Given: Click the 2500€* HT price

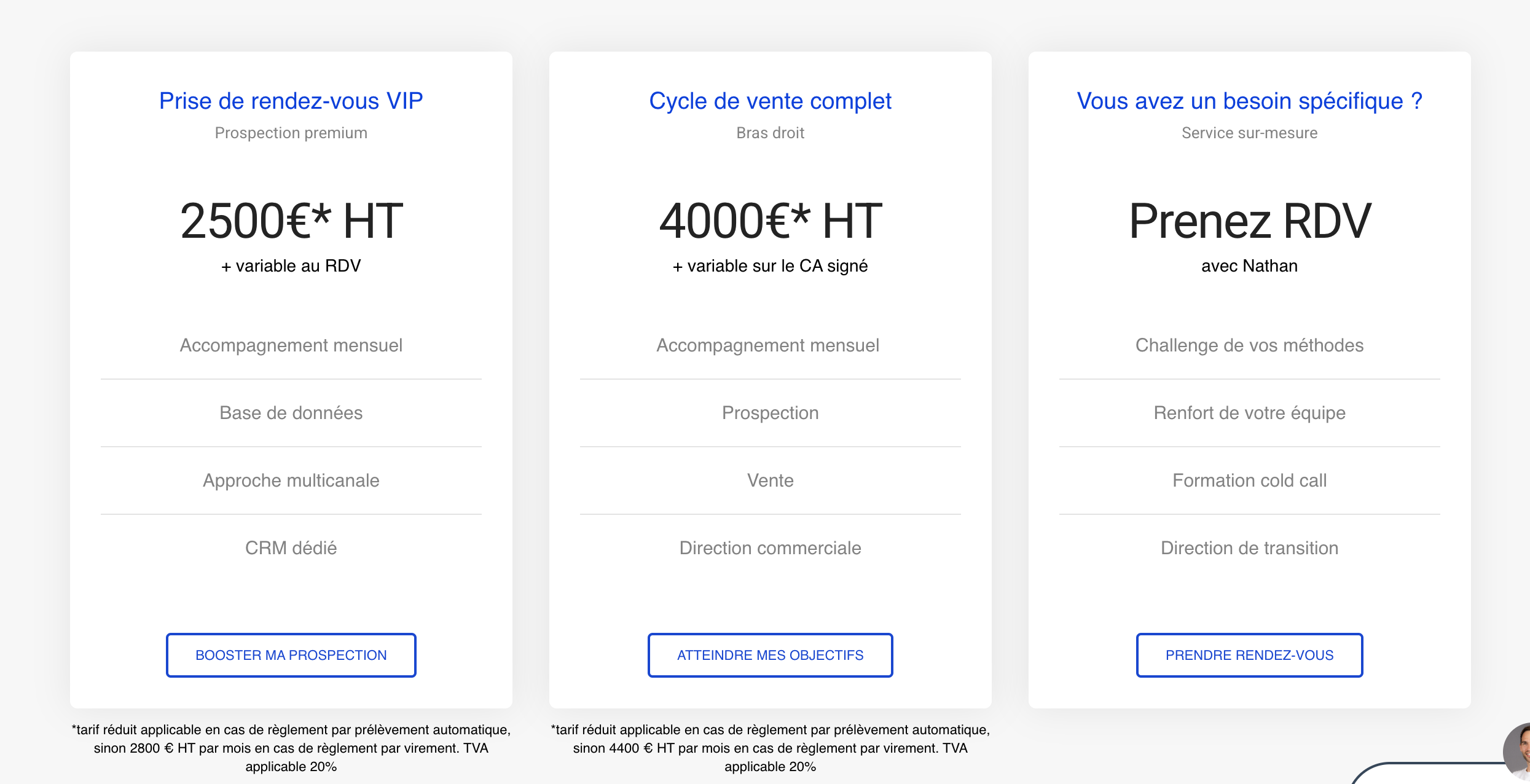Looking at the screenshot, I should click(291, 221).
